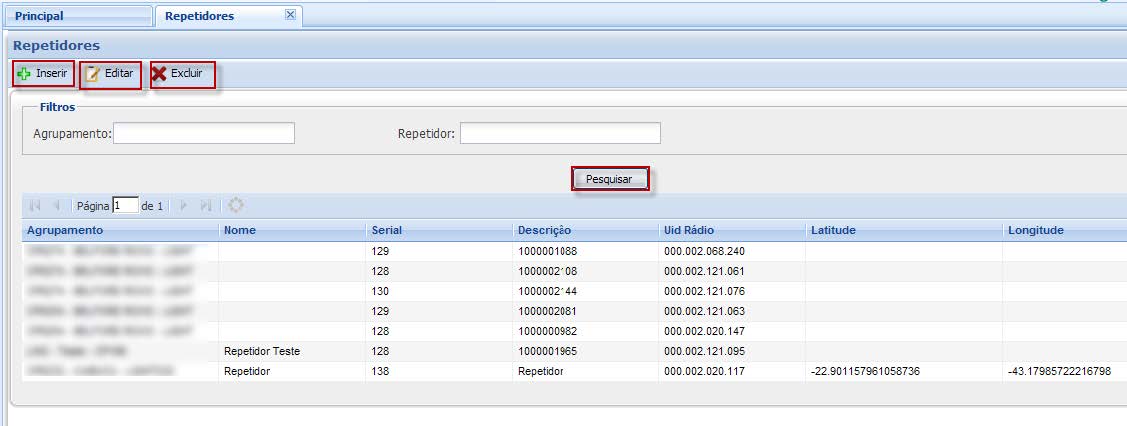Sort by the Serial column header
The width and height of the screenshot is (1127, 426).
(x=387, y=231)
